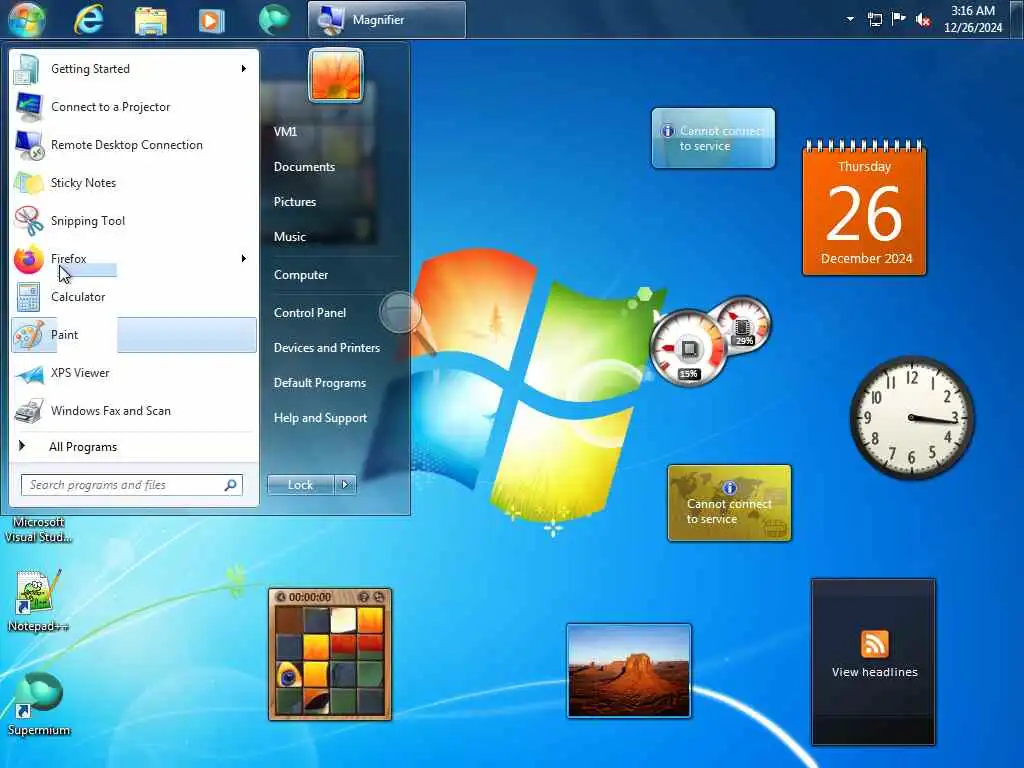This screenshot has height=768, width=1024.
Task: Click the calendar gadget showing Thursday 26
Action: tap(864, 209)
